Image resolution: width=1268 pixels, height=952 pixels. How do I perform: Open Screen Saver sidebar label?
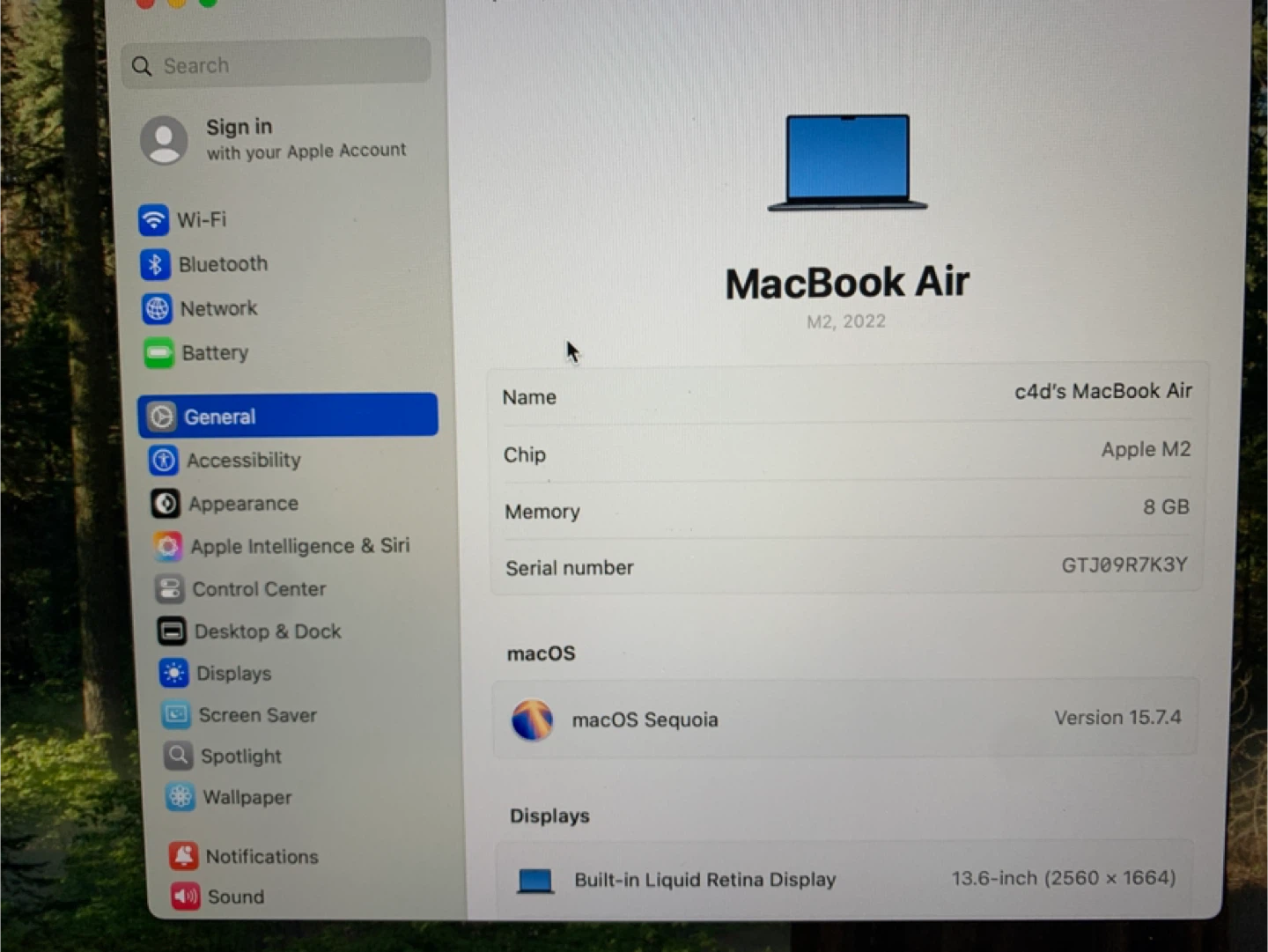pyautogui.click(x=257, y=715)
